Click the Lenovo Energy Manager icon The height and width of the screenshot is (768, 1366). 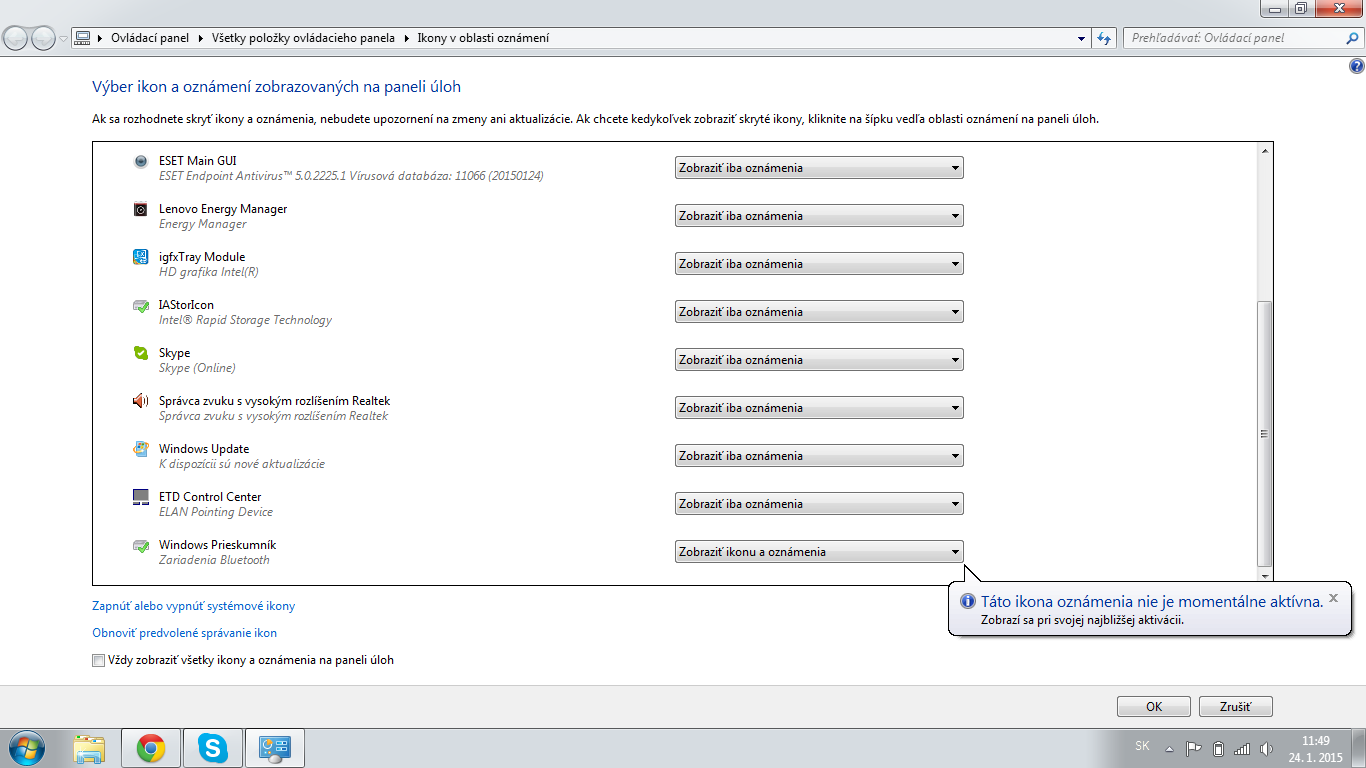(x=141, y=209)
